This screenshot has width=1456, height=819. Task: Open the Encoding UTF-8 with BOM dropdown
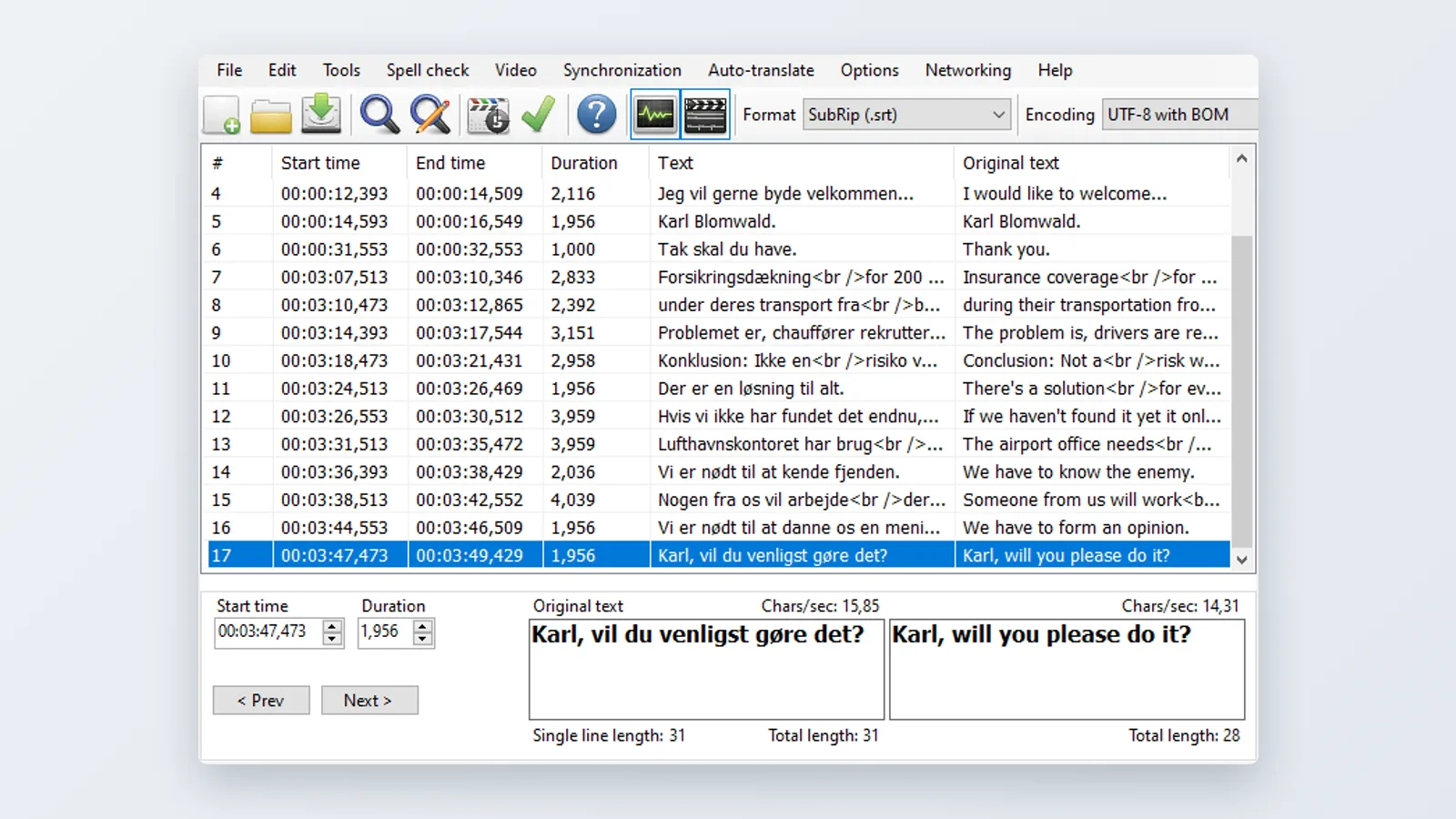(1179, 115)
